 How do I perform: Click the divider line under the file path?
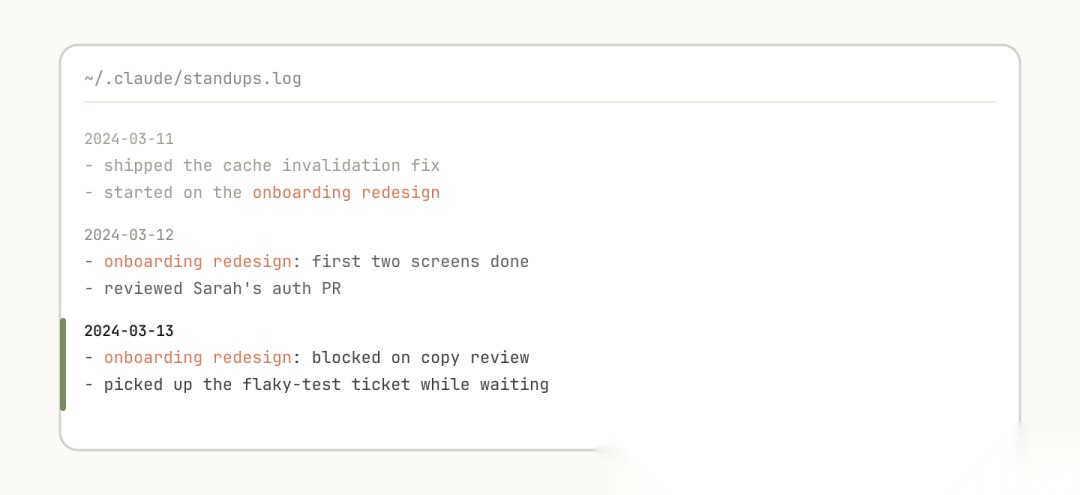540,102
